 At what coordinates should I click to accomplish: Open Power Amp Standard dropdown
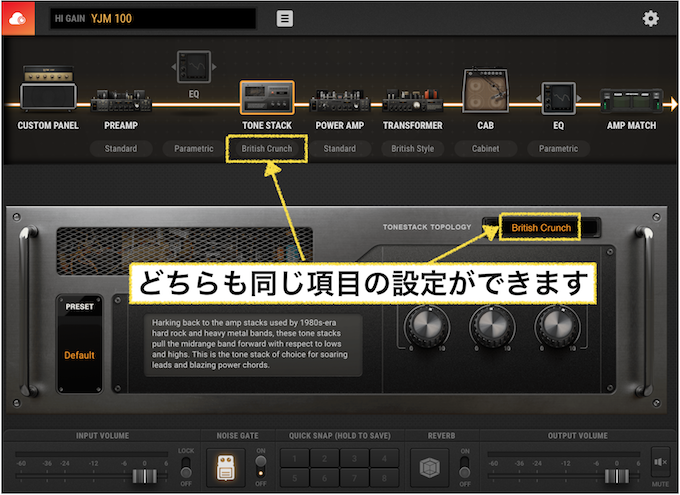click(340, 149)
